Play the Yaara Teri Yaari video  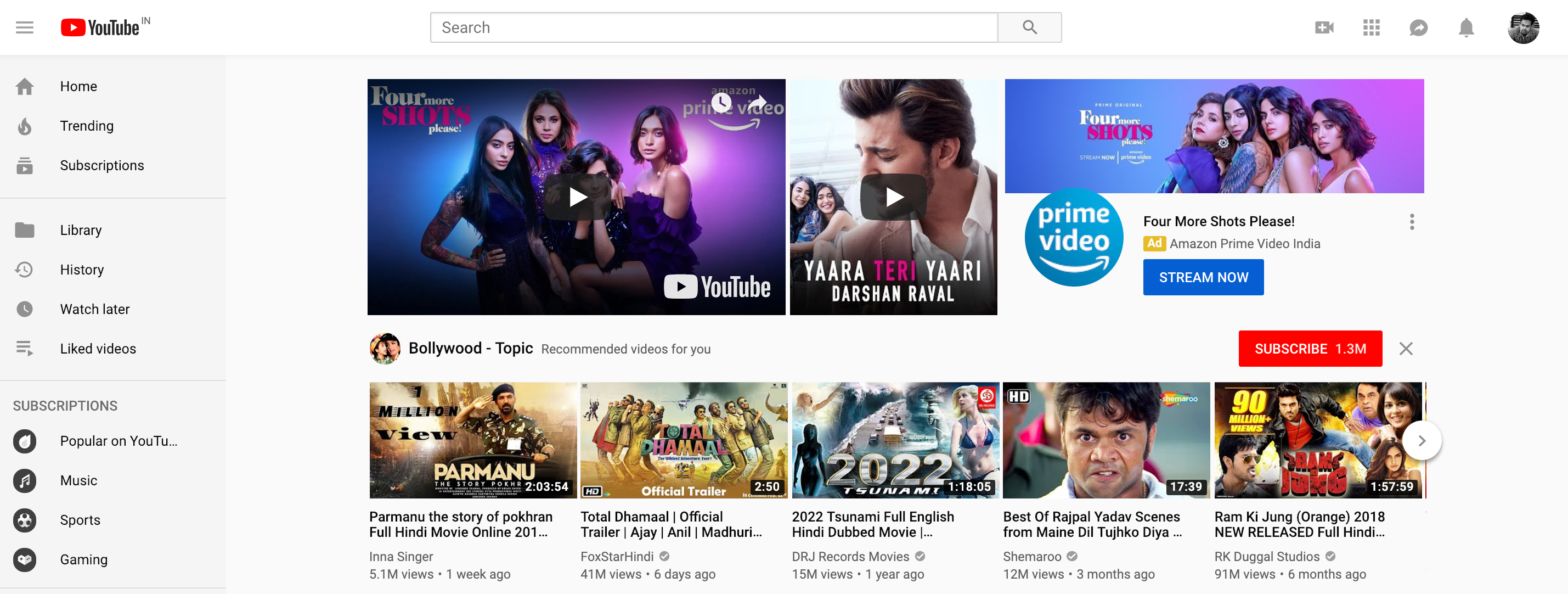893,197
